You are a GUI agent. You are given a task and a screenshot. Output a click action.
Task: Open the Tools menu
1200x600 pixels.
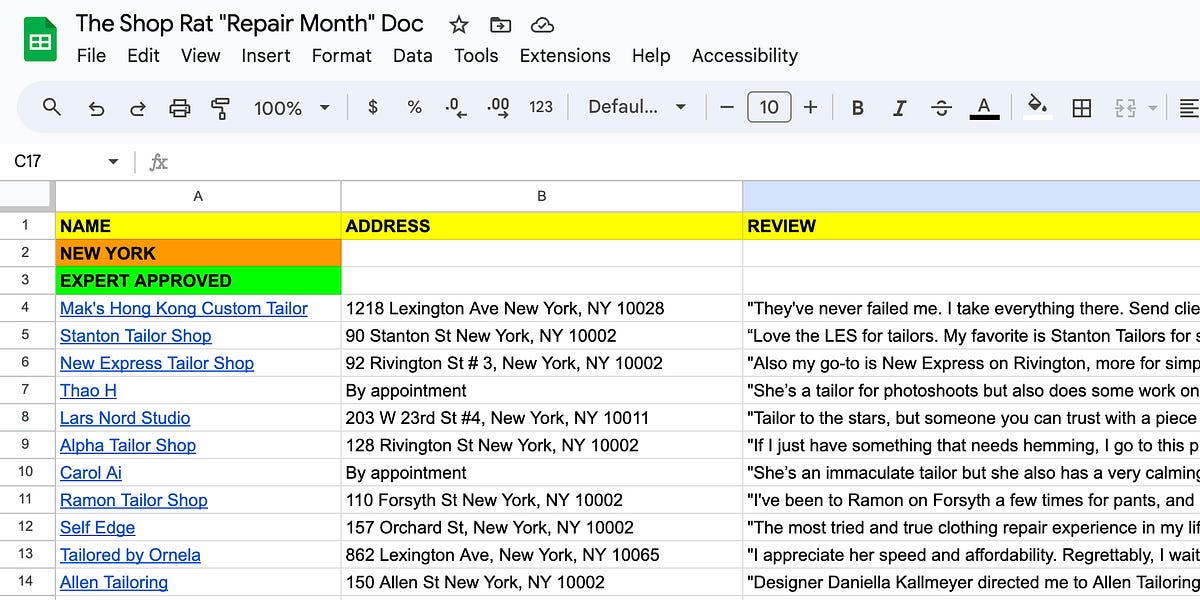coord(476,55)
